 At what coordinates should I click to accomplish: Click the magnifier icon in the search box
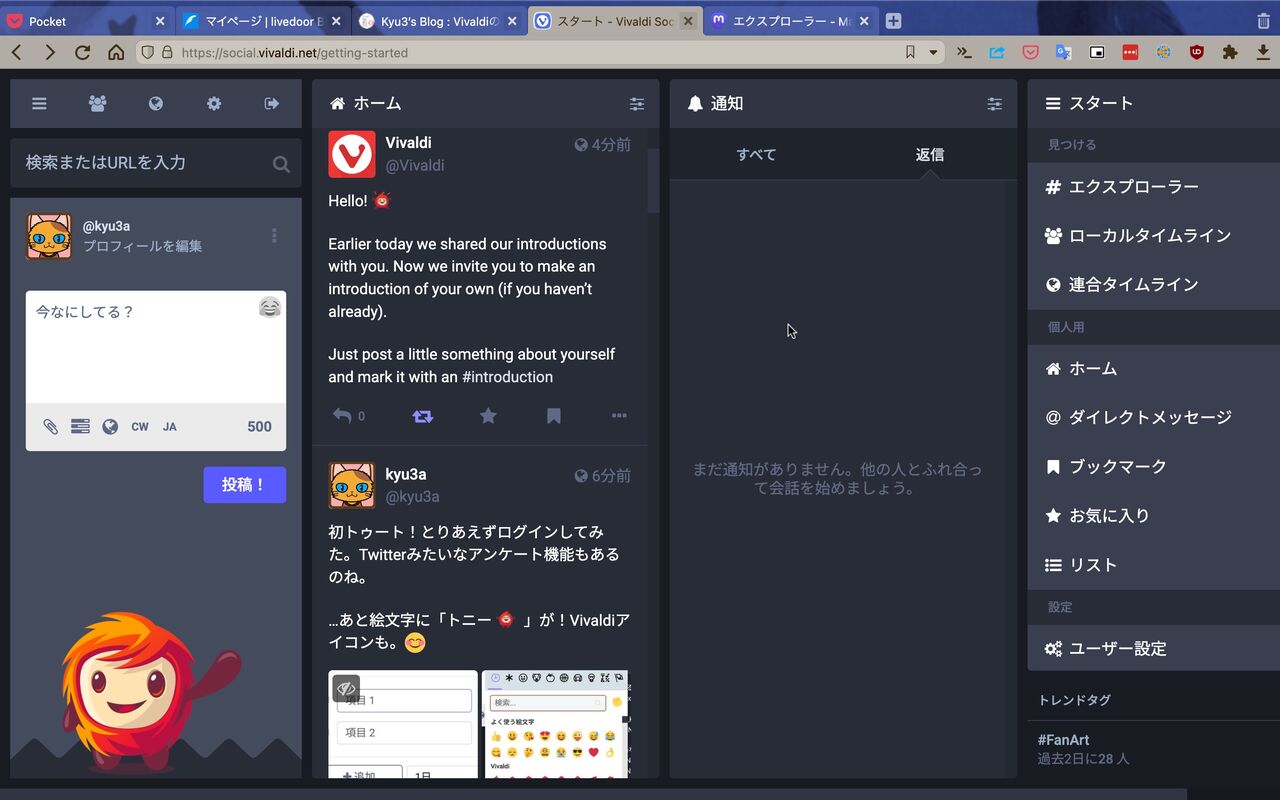point(281,164)
